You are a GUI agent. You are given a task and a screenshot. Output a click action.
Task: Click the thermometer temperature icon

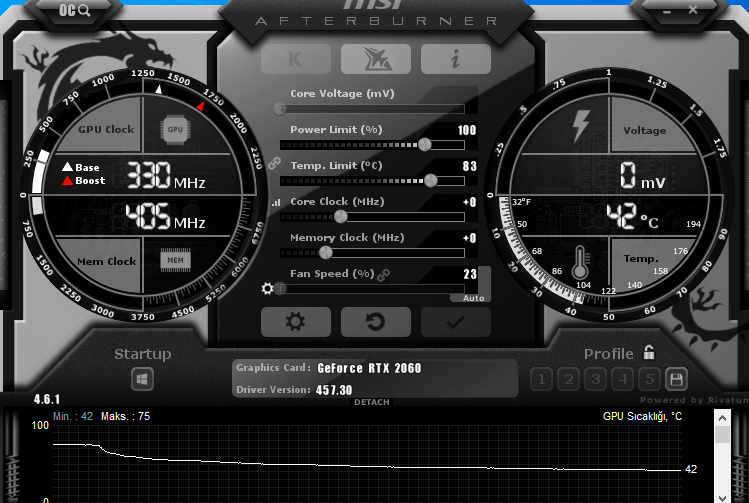580,263
